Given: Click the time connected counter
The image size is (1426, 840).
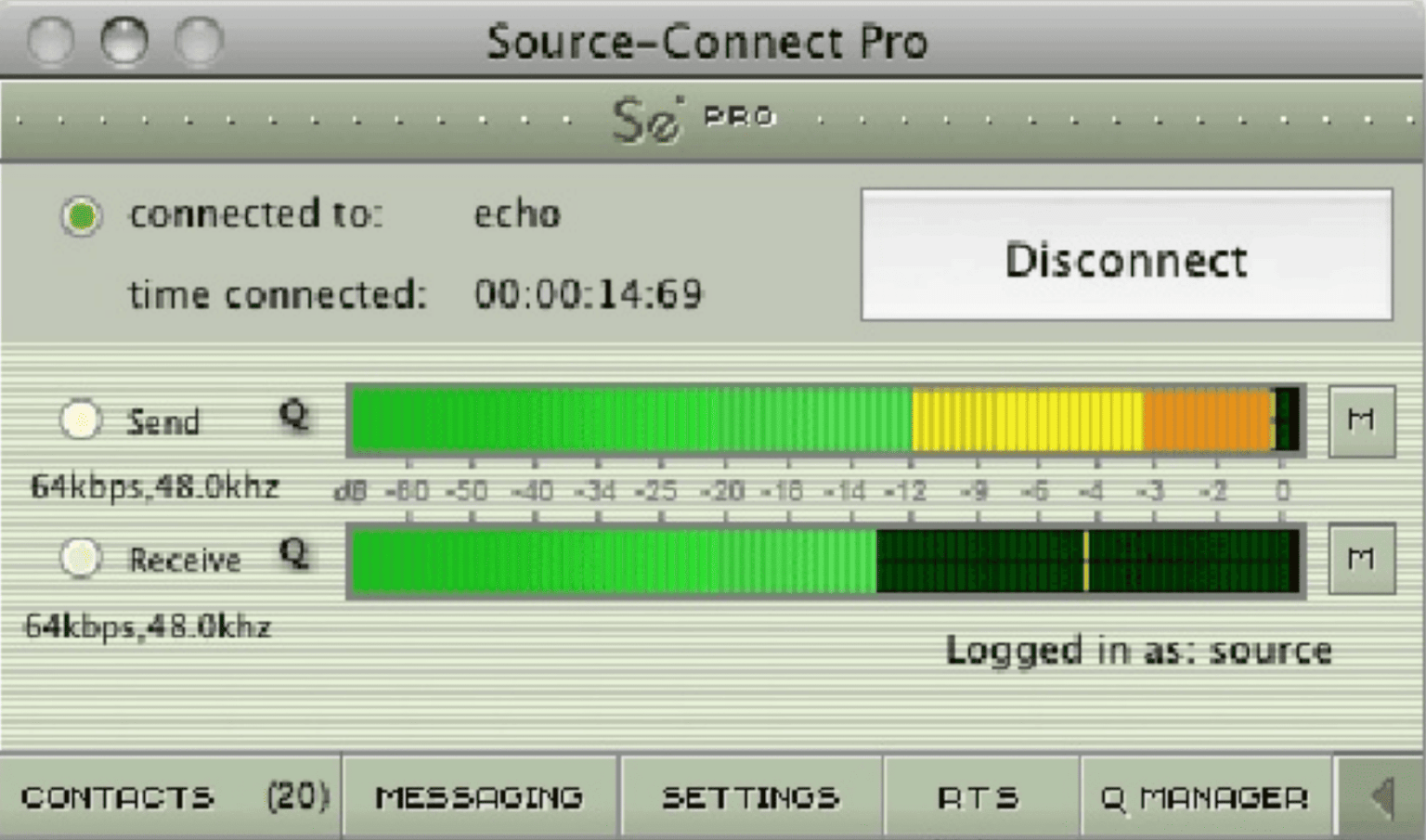Looking at the screenshot, I should [x=589, y=294].
